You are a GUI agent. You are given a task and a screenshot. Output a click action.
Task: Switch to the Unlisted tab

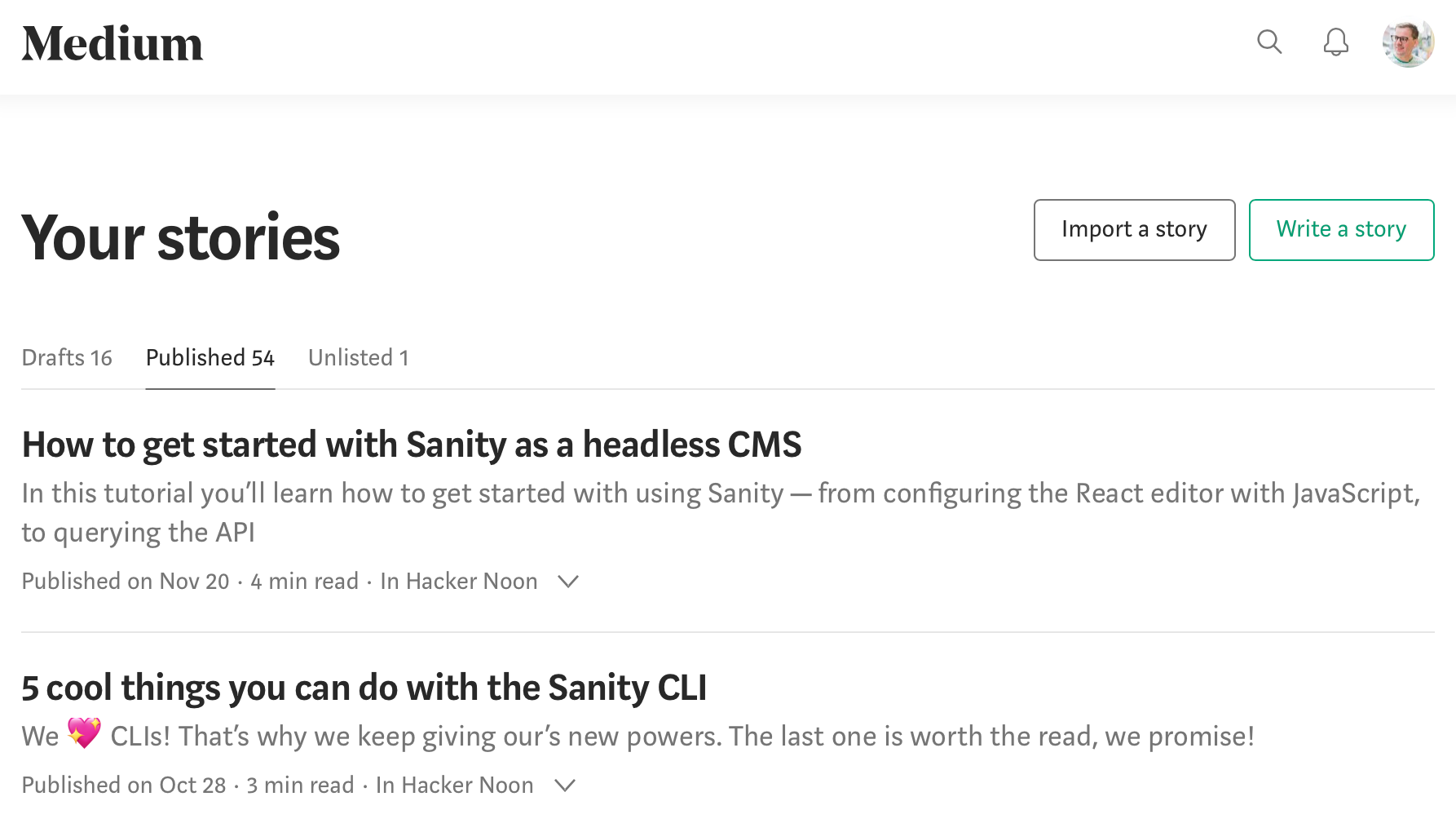[358, 357]
